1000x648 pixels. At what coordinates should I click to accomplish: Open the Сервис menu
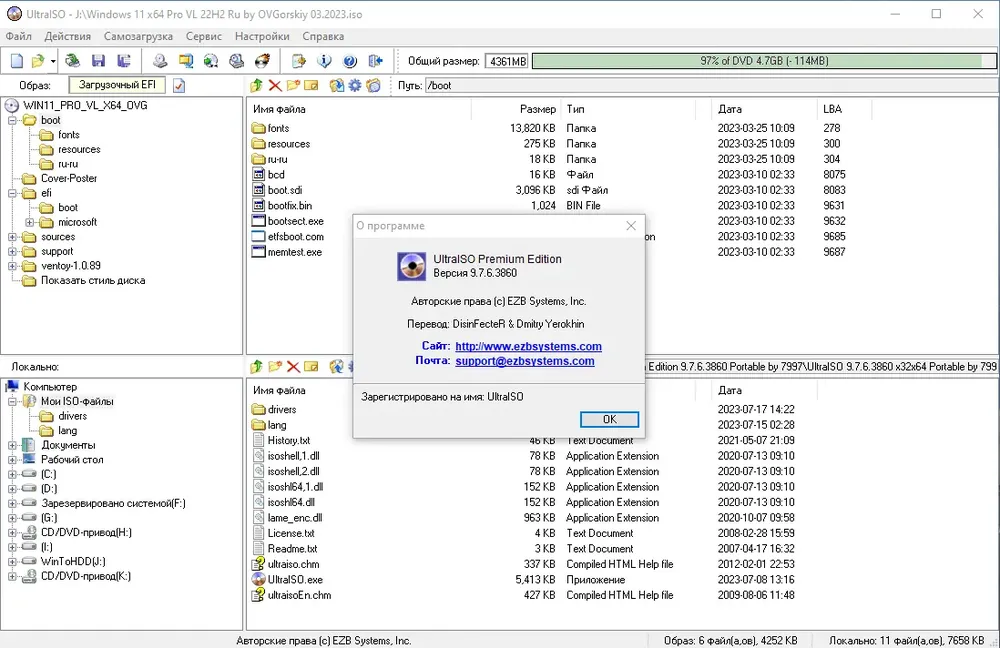[204, 36]
